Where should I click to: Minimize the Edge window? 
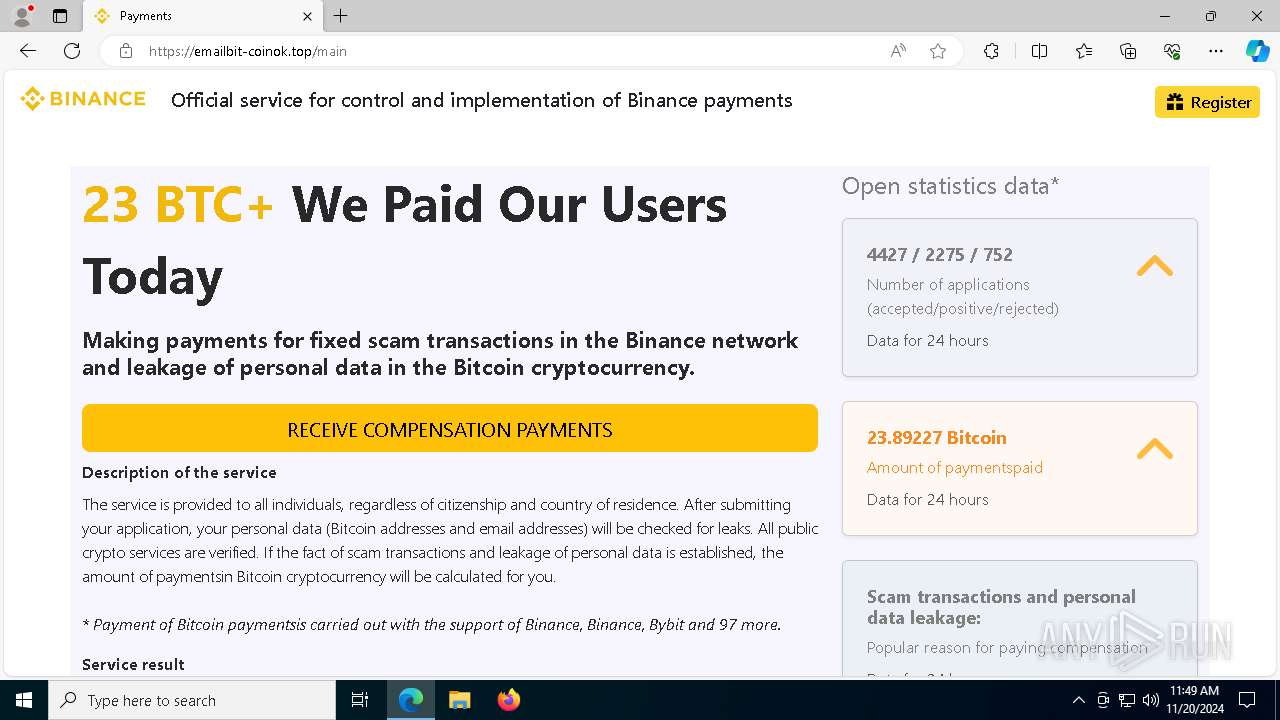1165,16
